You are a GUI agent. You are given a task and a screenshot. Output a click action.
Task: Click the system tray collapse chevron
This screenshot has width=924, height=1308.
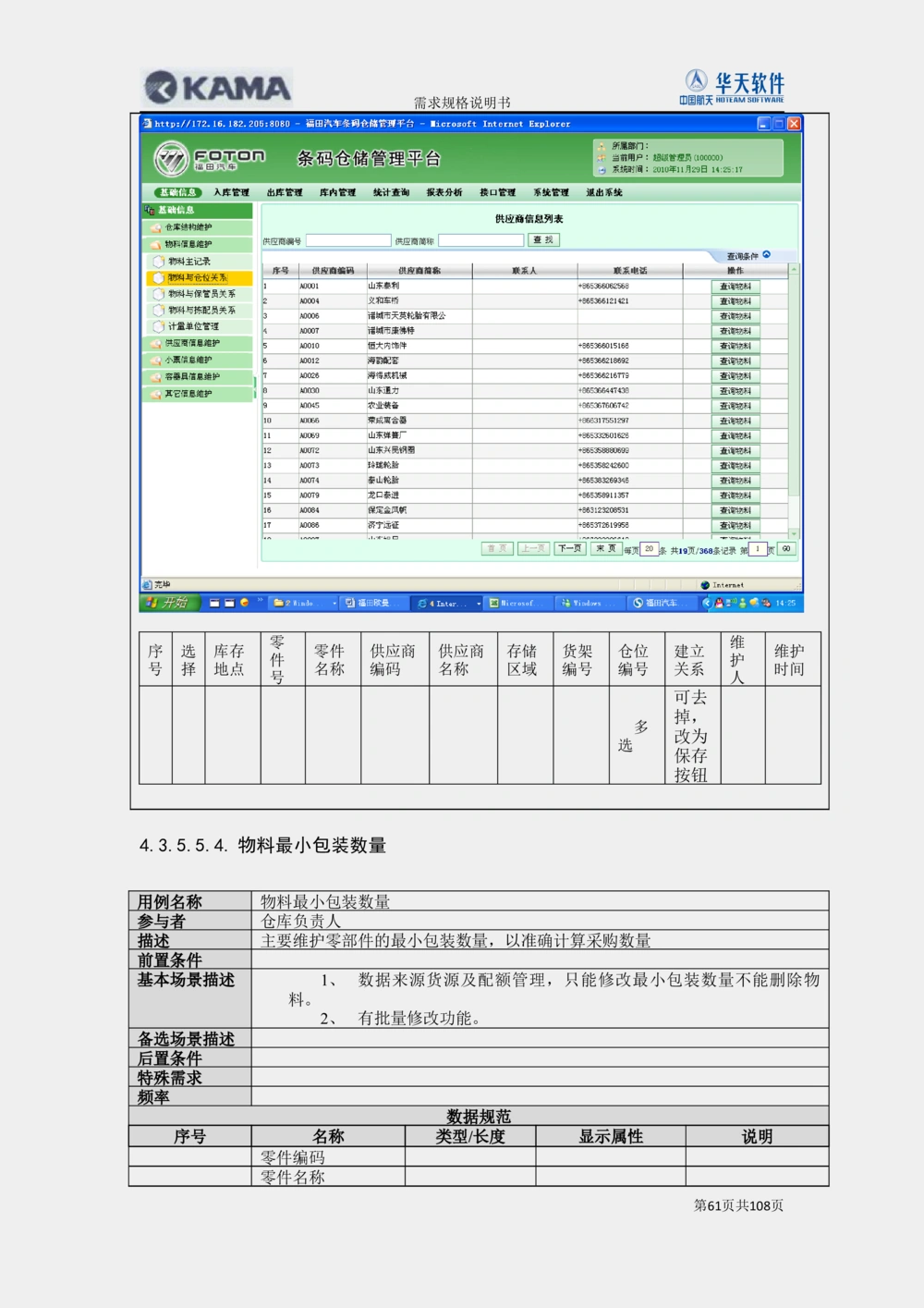click(707, 603)
